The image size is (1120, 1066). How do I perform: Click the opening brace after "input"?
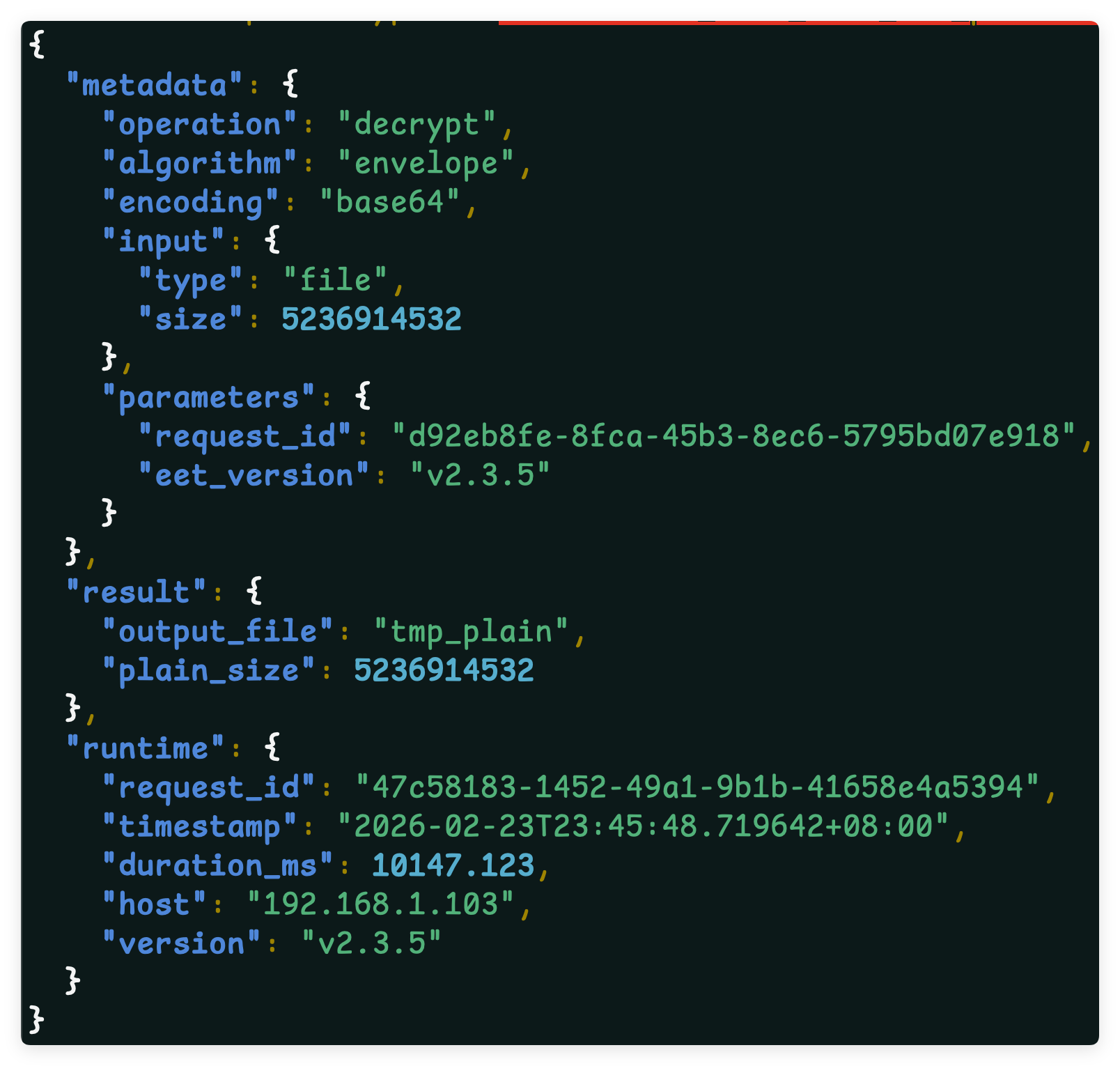pyautogui.click(x=272, y=240)
